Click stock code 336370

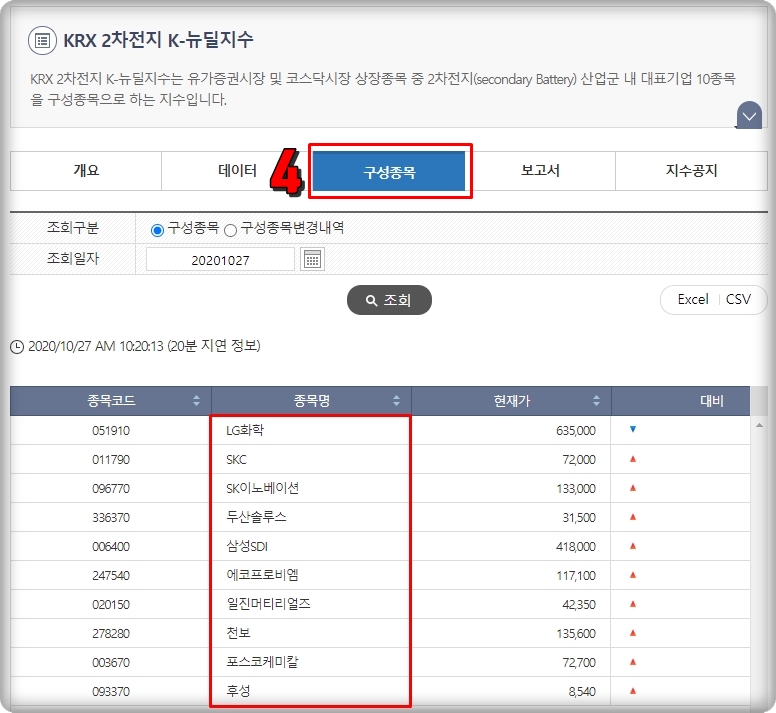(111, 518)
